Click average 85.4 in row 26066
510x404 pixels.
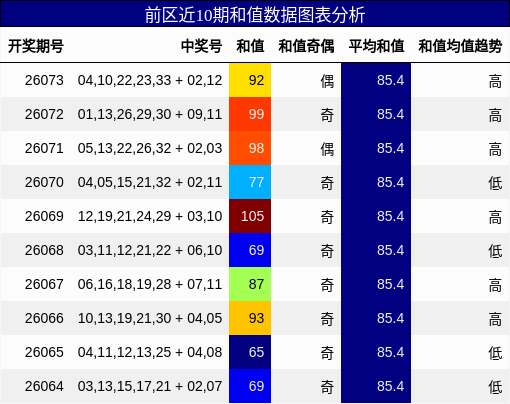[390, 318]
